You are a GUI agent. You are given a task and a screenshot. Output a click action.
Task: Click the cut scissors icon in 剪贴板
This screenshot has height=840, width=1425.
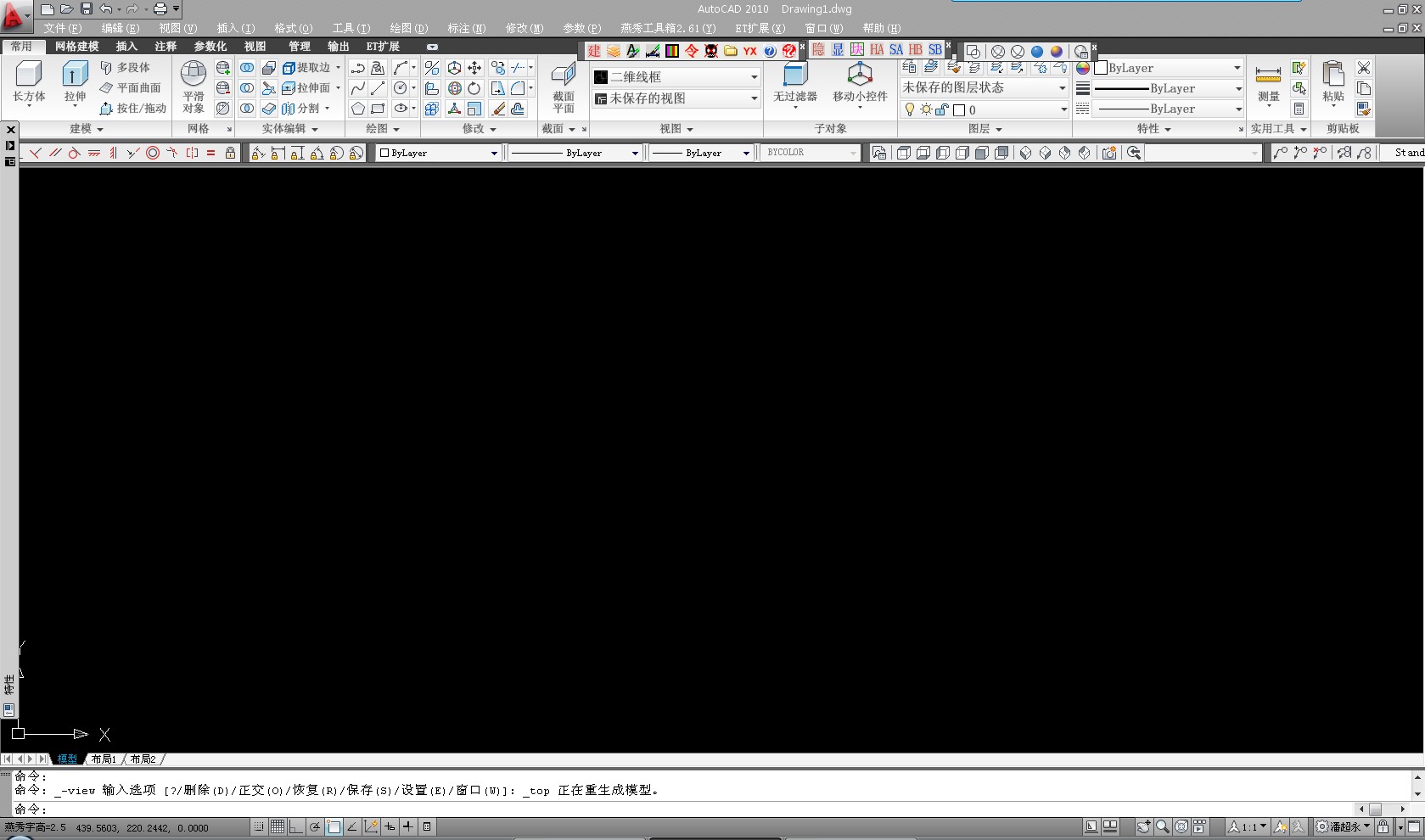[1364, 68]
